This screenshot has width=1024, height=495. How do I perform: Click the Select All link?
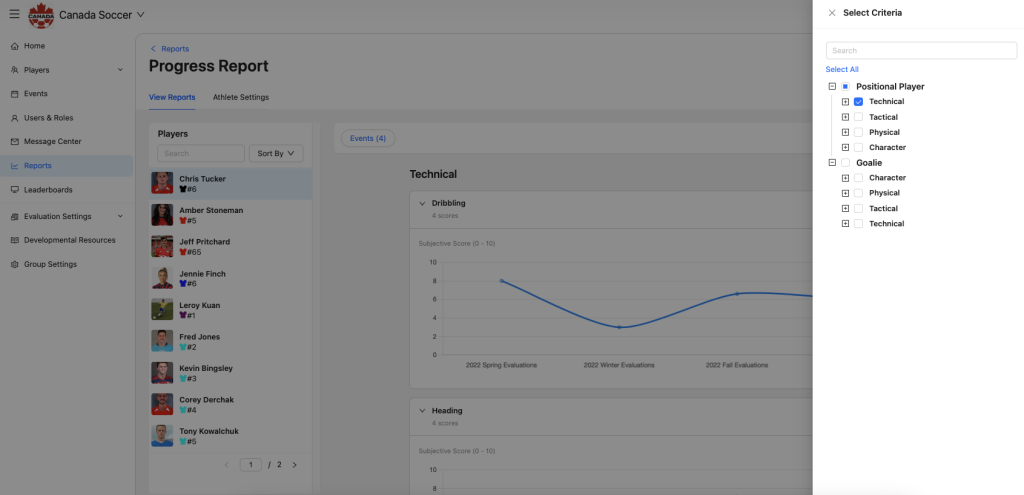click(x=842, y=69)
